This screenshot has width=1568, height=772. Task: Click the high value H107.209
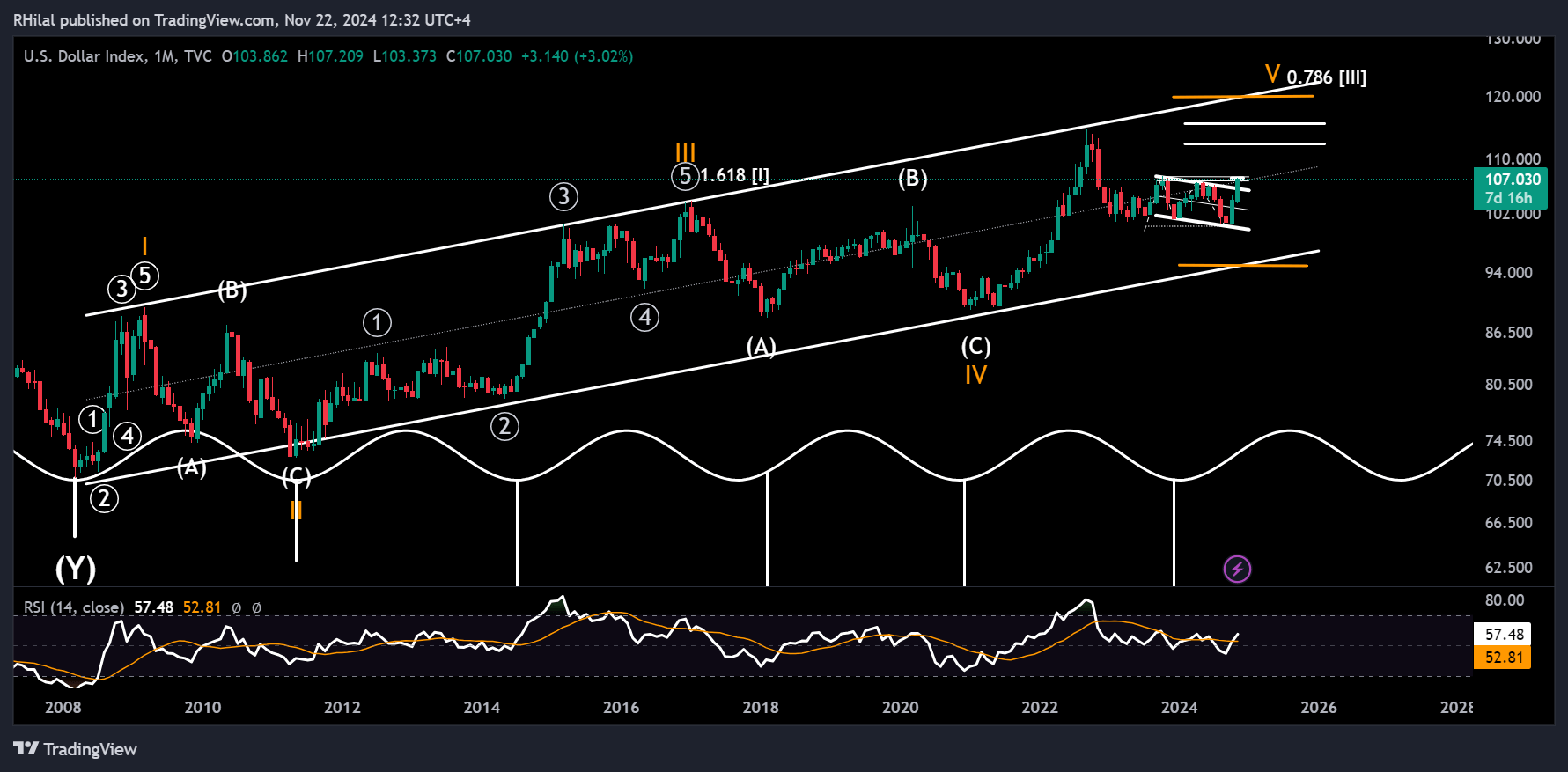point(330,56)
